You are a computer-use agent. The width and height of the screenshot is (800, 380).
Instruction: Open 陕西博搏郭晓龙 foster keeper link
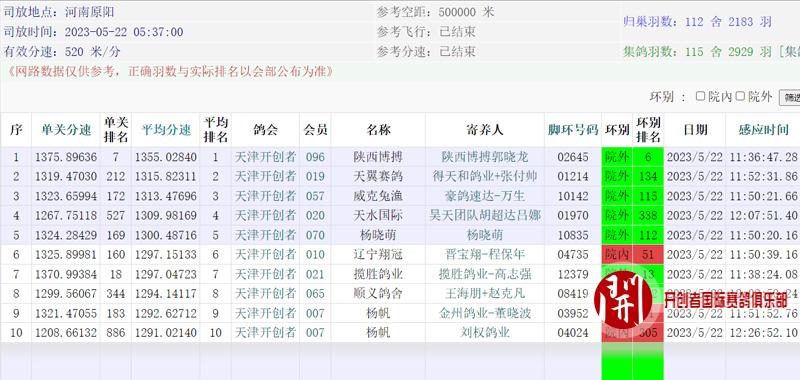[485, 157]
